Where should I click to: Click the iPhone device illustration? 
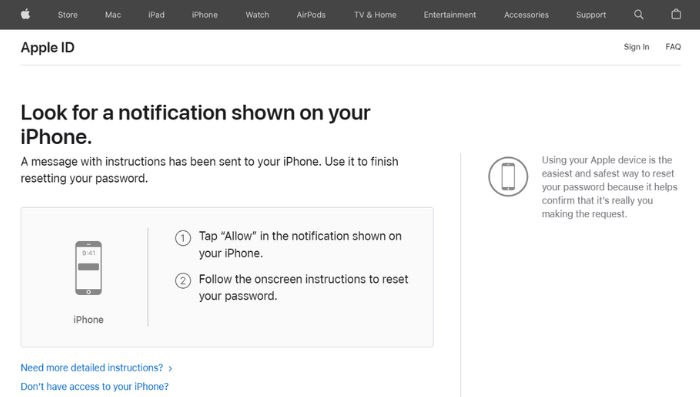click(88, 268)
